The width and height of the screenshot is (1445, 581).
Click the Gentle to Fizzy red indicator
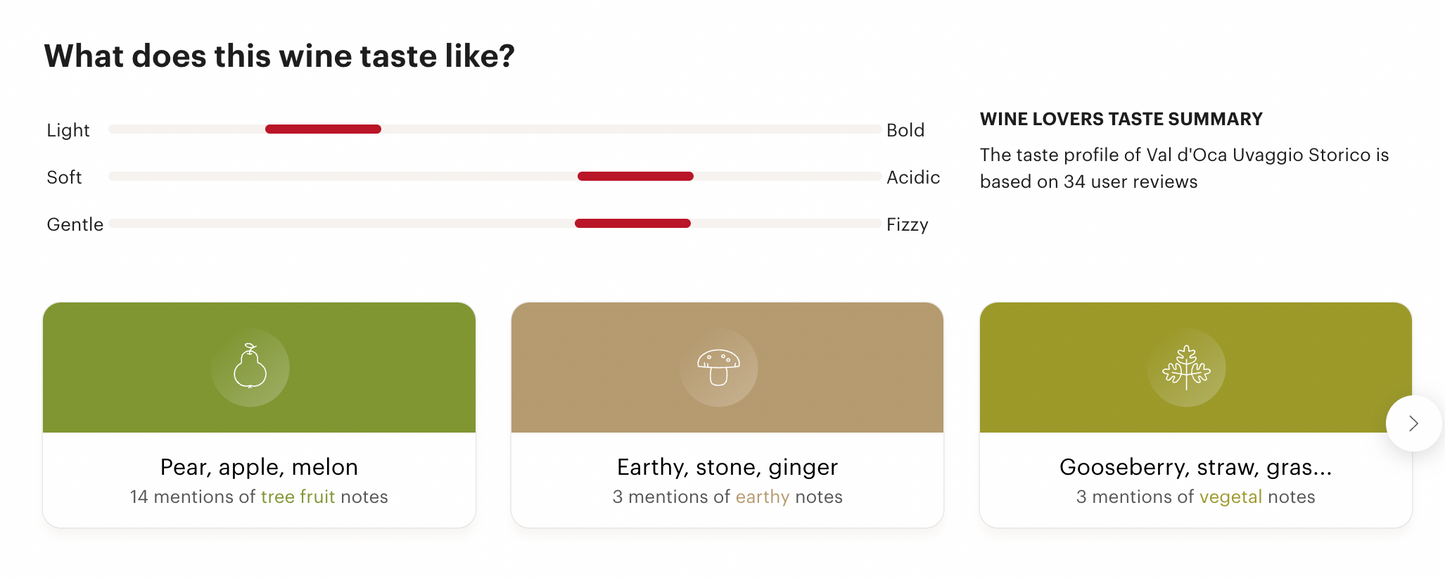tap(632, 223)
